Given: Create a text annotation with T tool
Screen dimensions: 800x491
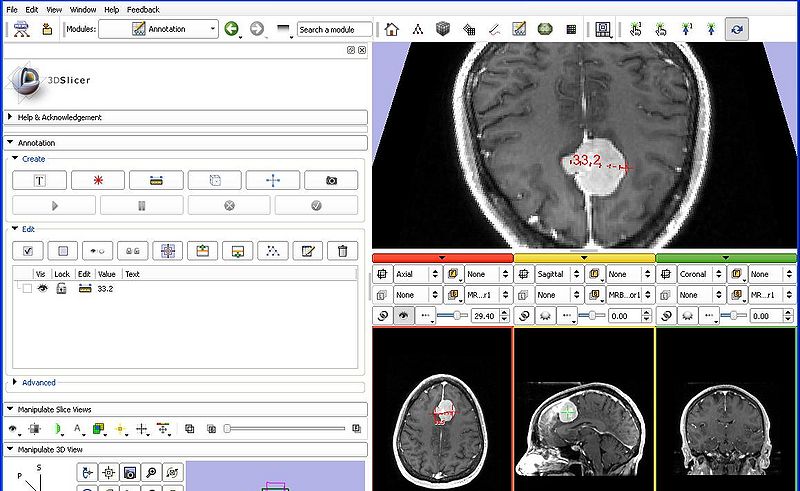Looking at the screenshot, I should point(39,180).
